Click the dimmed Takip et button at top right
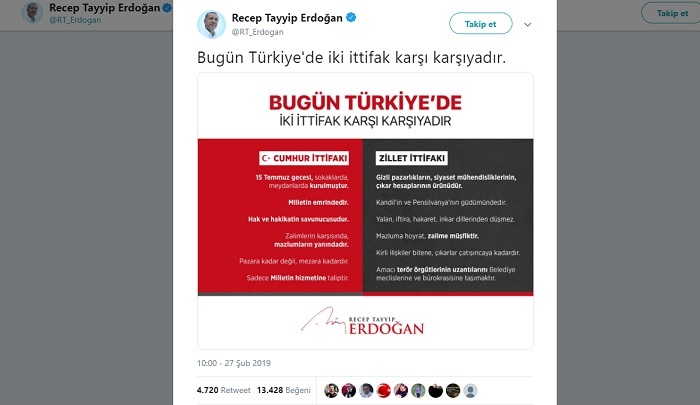 [671, 13]
